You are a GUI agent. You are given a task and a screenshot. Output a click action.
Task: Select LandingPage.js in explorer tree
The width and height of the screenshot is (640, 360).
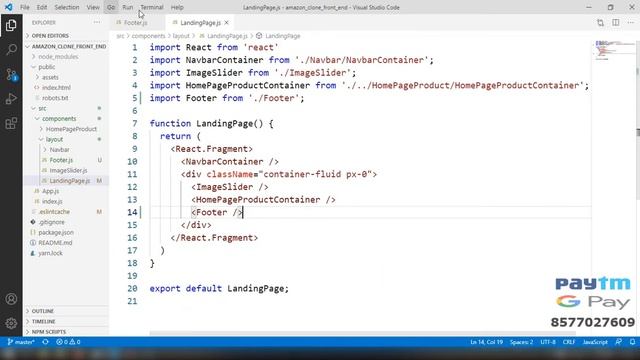point(69,180)
